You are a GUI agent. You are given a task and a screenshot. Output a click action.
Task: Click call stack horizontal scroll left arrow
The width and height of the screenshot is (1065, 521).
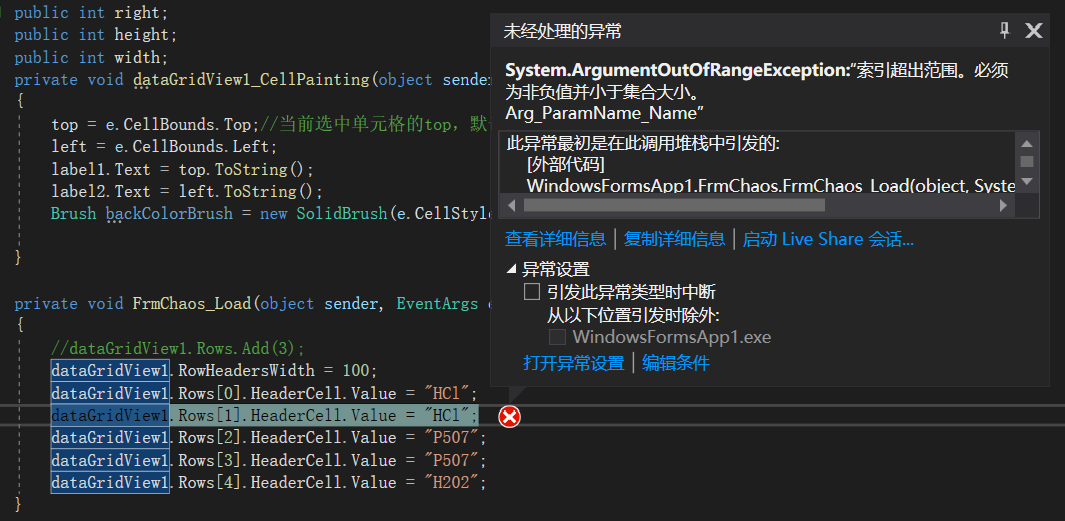pyautogui.click(x=511, y=205)
